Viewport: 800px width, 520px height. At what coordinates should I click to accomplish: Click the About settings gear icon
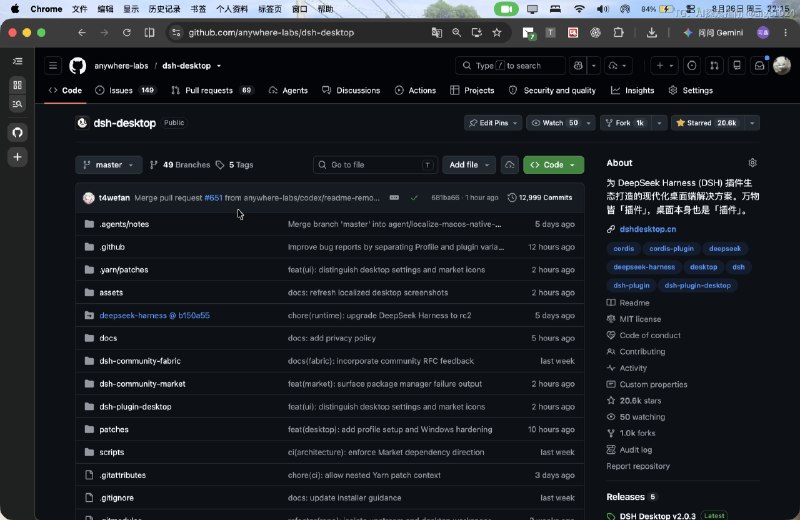point(753,163)
